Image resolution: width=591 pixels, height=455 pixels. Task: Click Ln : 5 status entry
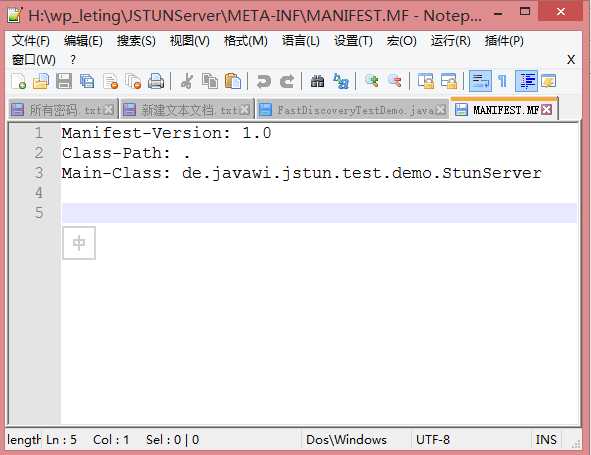[61, 440]
